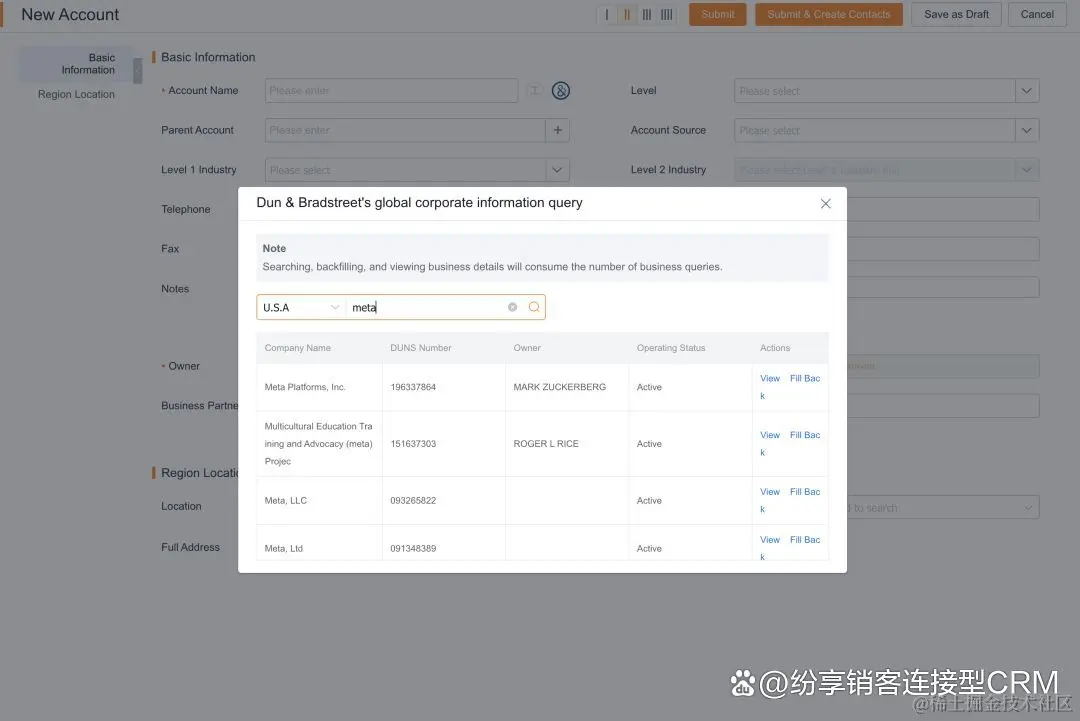Click DUNS number 091348389
Image resolution: width=1080 pixels, height=721 pixels.
click(413, 548)
